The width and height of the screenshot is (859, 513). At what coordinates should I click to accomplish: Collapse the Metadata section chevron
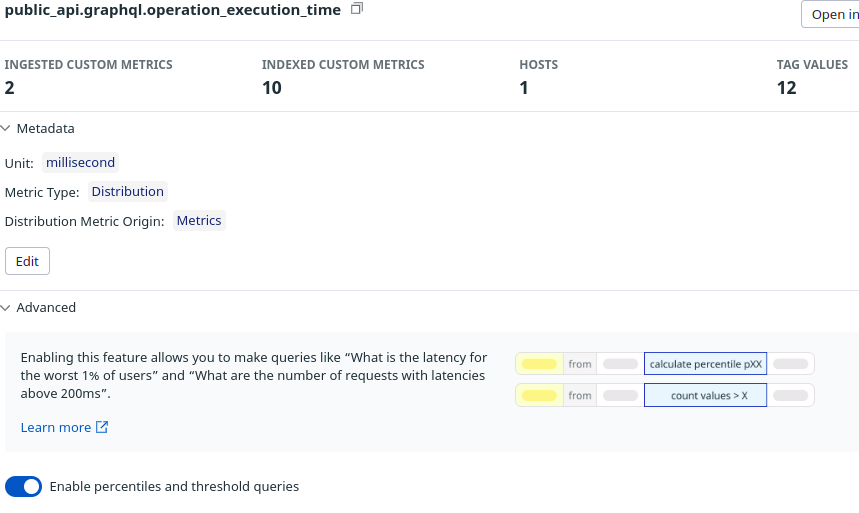[6, 128]
